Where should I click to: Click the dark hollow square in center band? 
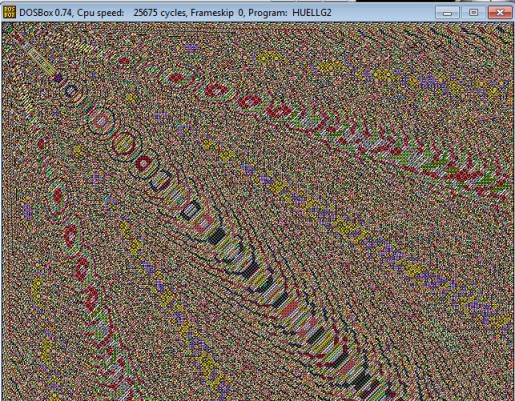(191, 211)
